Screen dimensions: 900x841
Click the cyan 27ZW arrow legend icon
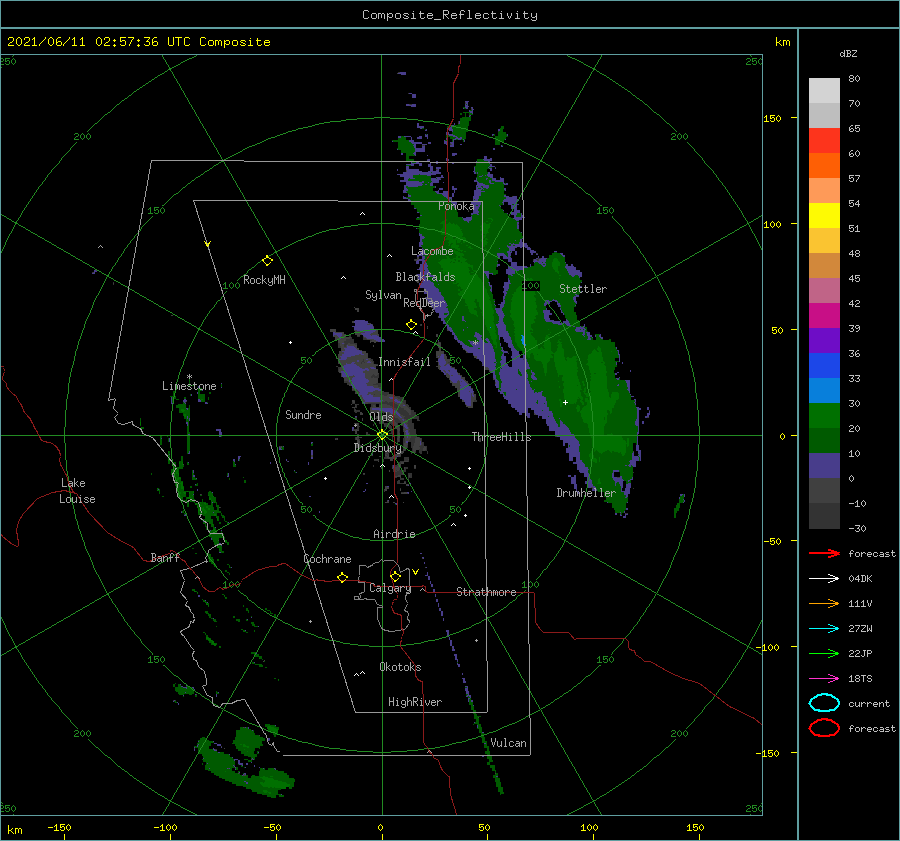[824, 629]
